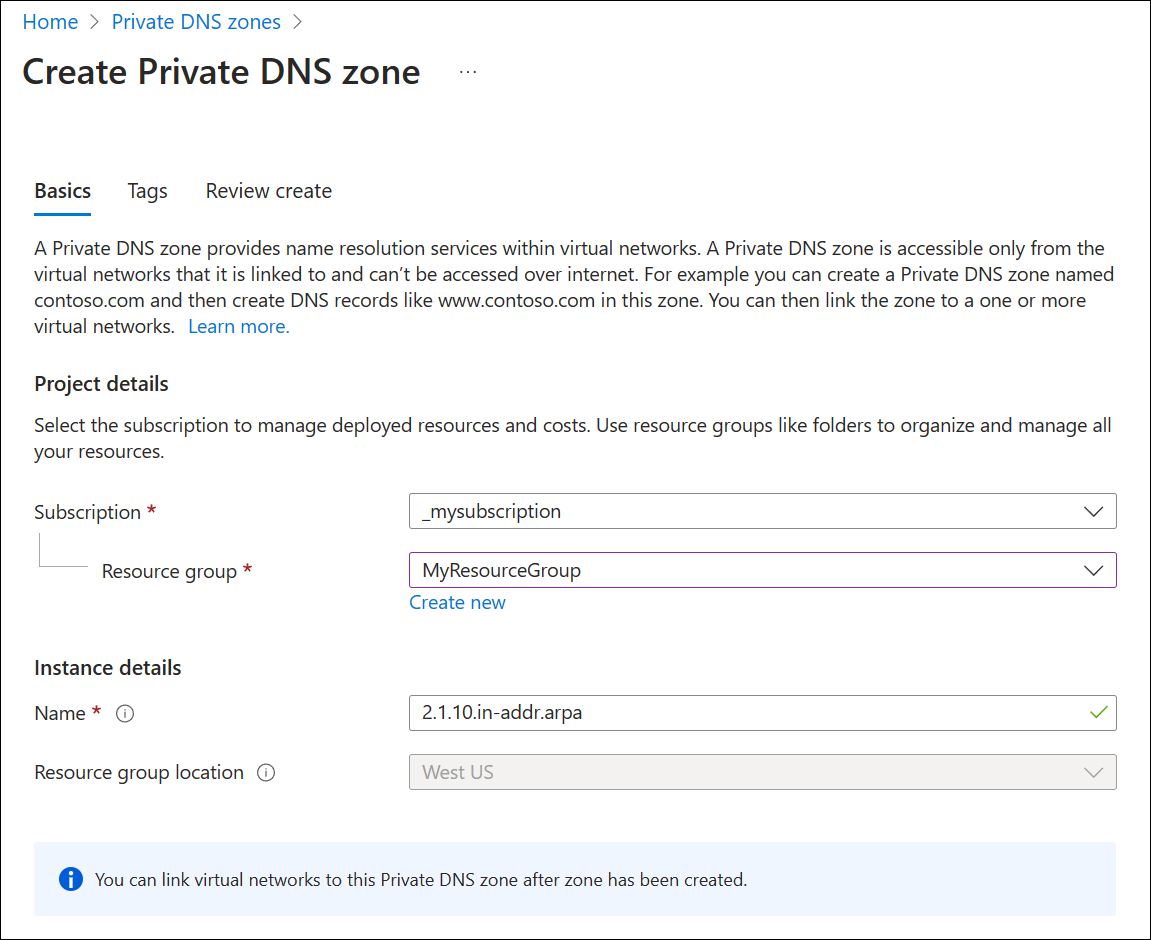Switch to the Tags tab

point(147,191)
